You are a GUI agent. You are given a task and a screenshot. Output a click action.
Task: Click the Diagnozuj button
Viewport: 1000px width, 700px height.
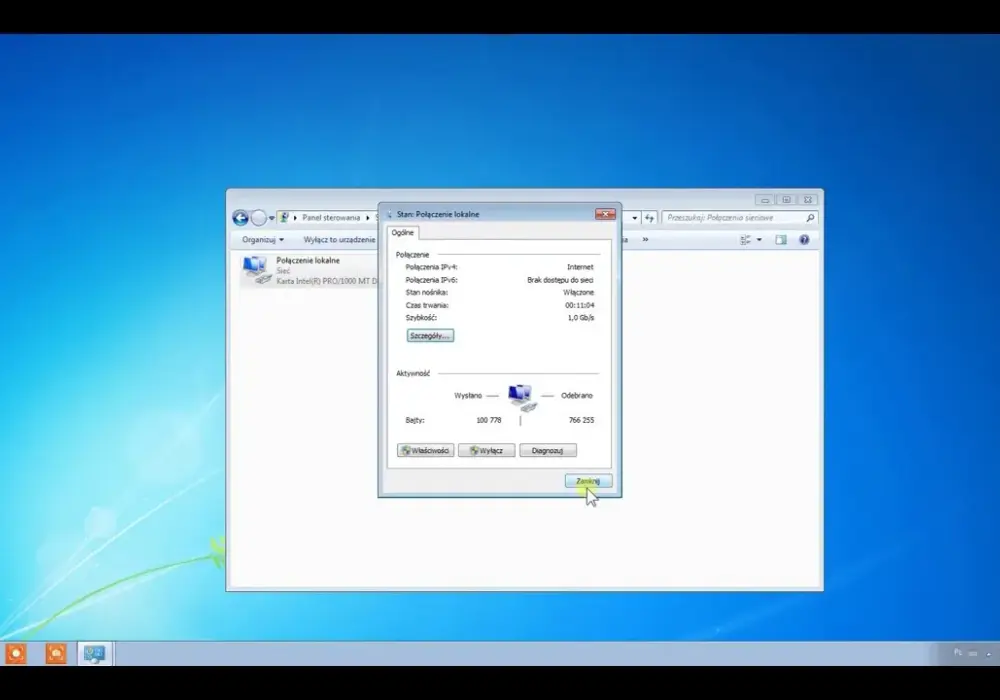[547, 450]
